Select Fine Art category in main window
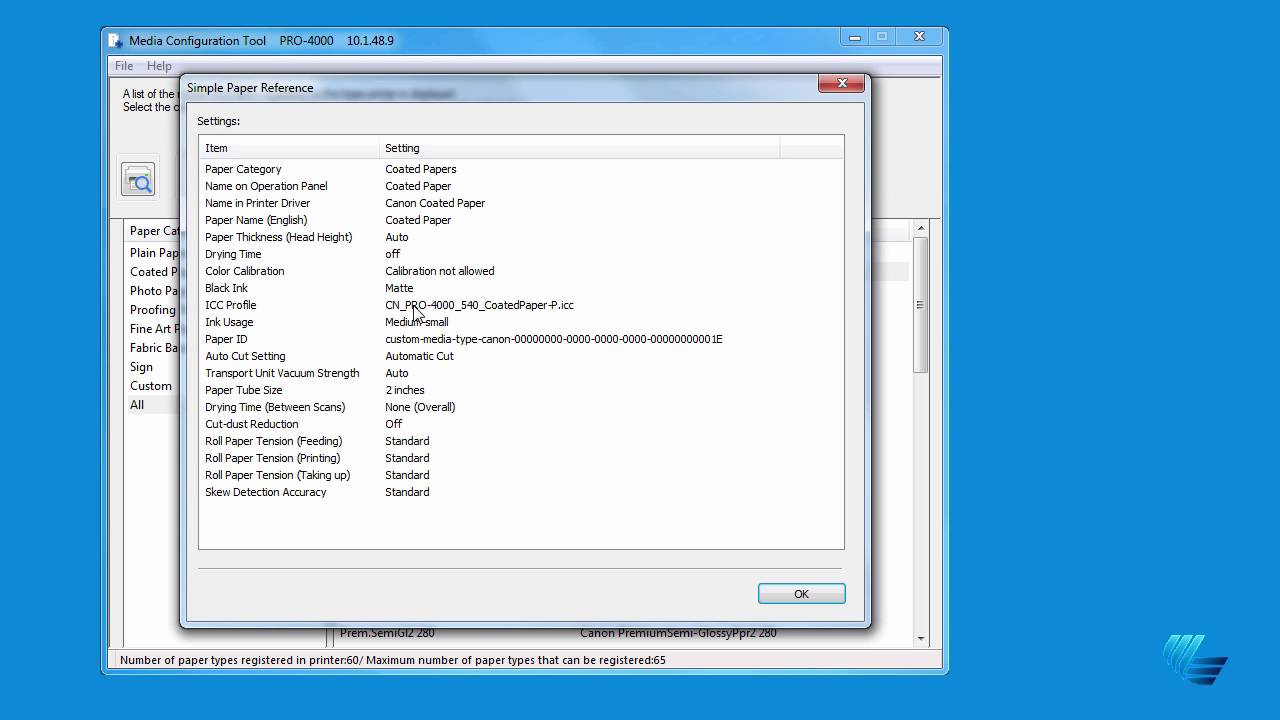1280x720 pixels. tap(154, 329)
